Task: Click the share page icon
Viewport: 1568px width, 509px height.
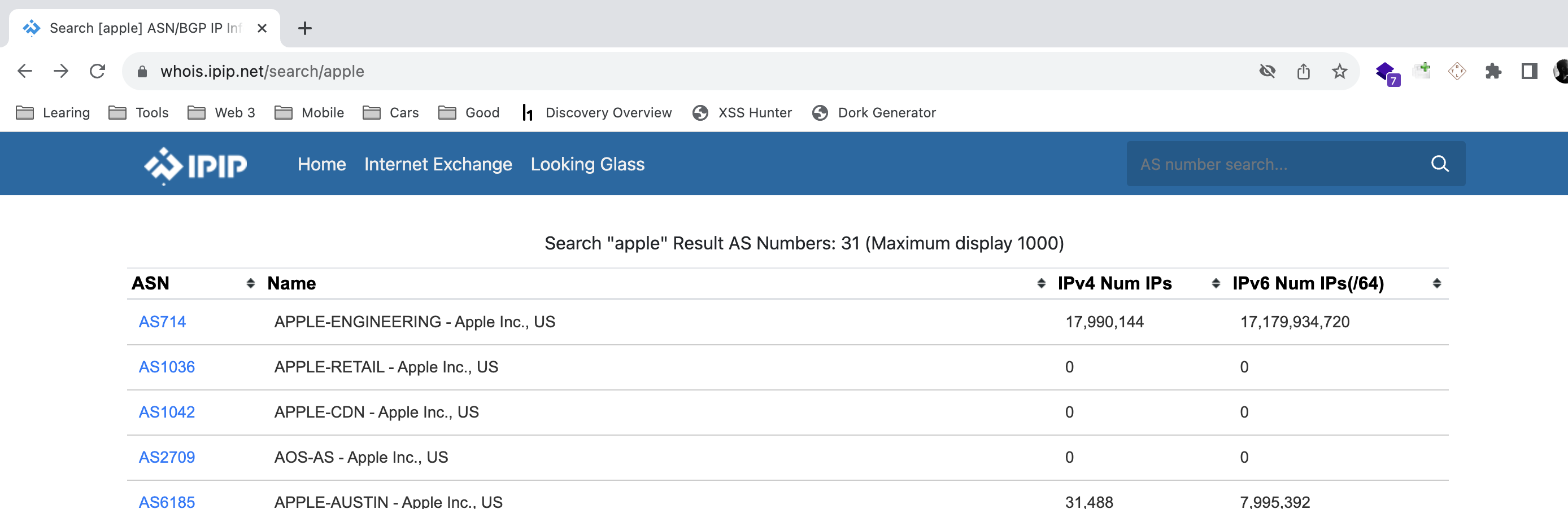Action: (x=1303, y=71)
